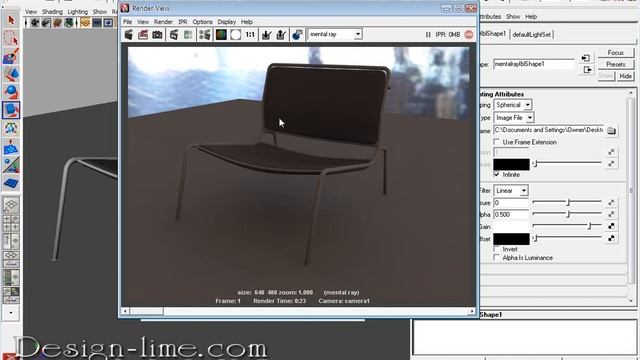Toggle Display alpha channel white circle icon
This screenshot has width=640, height=360.
(236, 35)
